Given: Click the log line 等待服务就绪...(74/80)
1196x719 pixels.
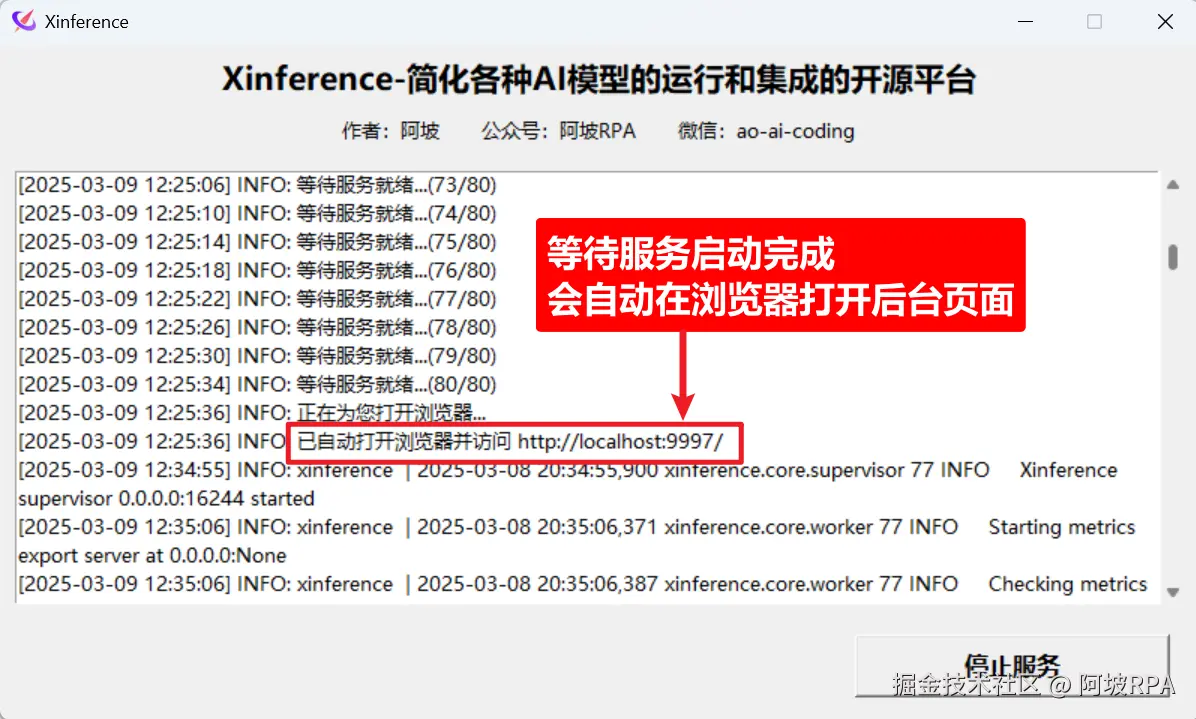Looking at the screenshot, I should 257,213.
